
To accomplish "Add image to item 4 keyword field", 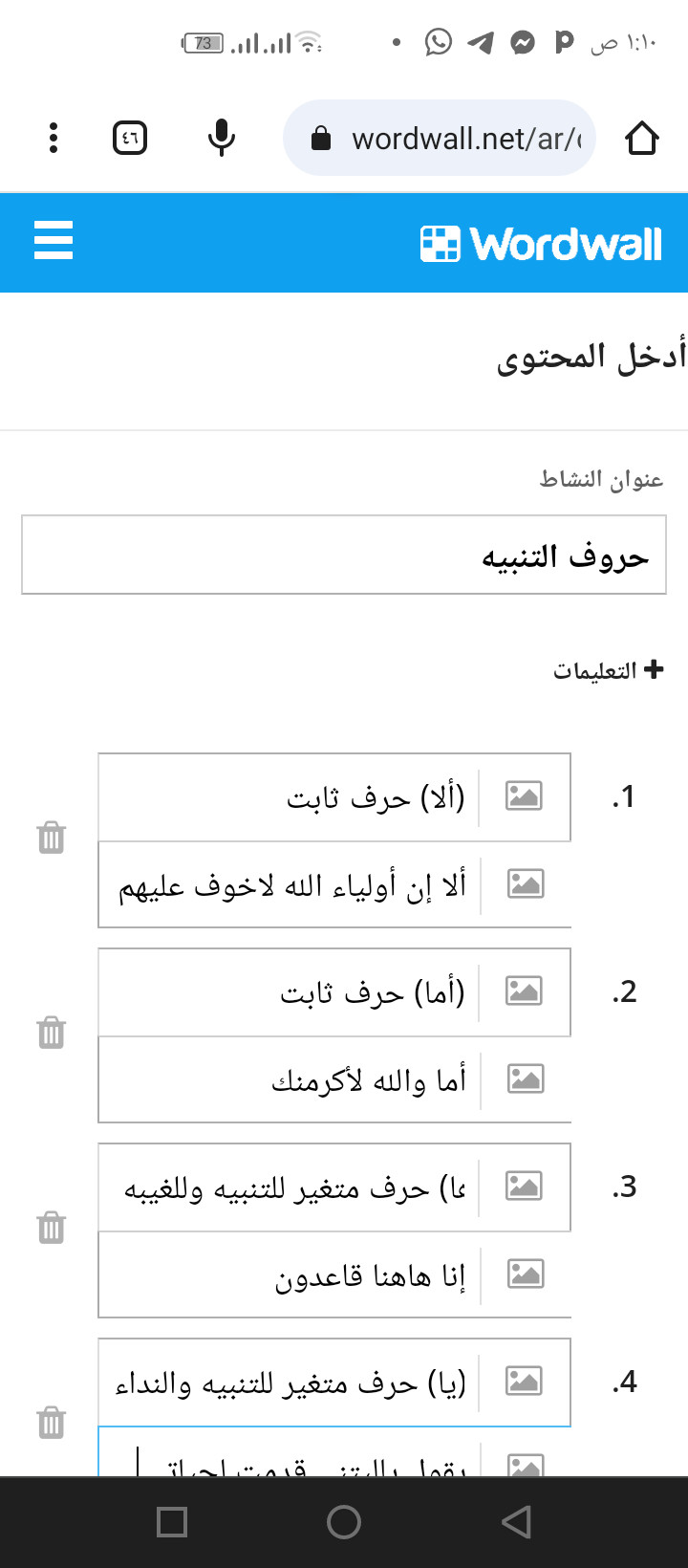I will pos(524,1381).
